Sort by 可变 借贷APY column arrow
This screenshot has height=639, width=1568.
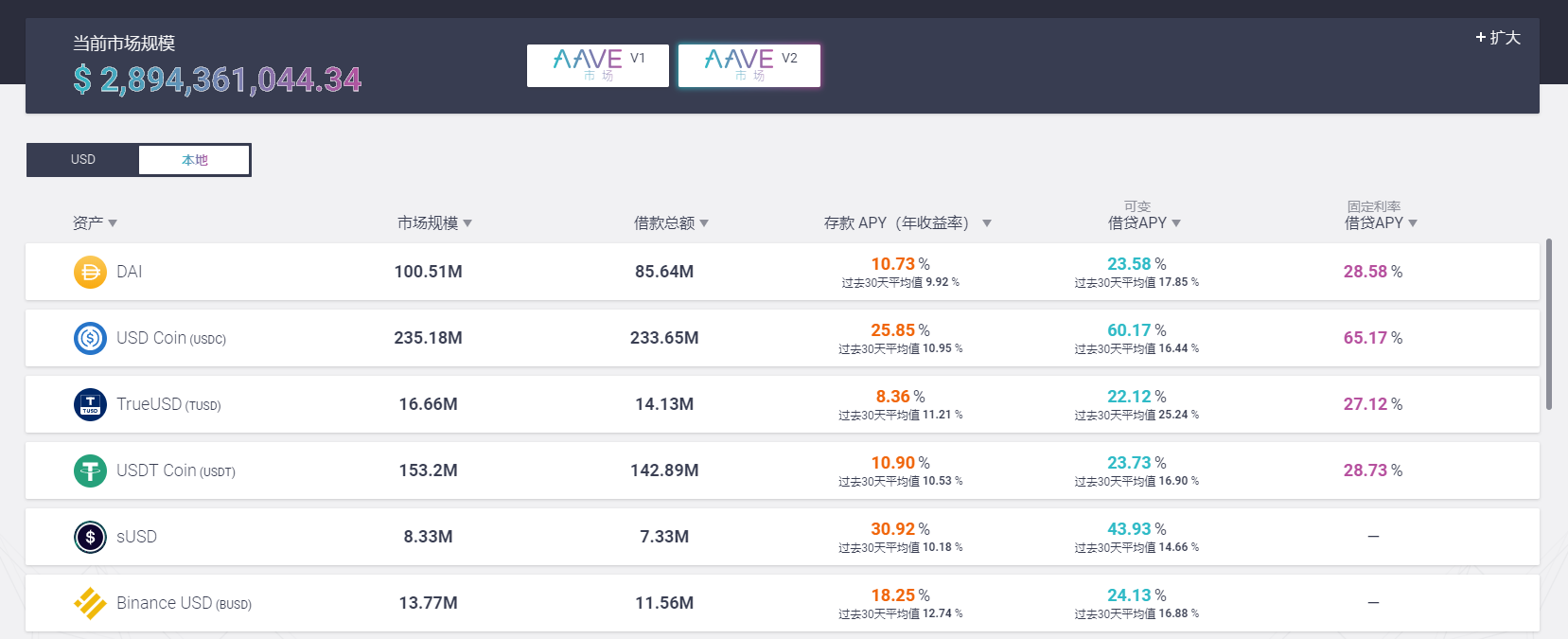[x=1176, y=223]
